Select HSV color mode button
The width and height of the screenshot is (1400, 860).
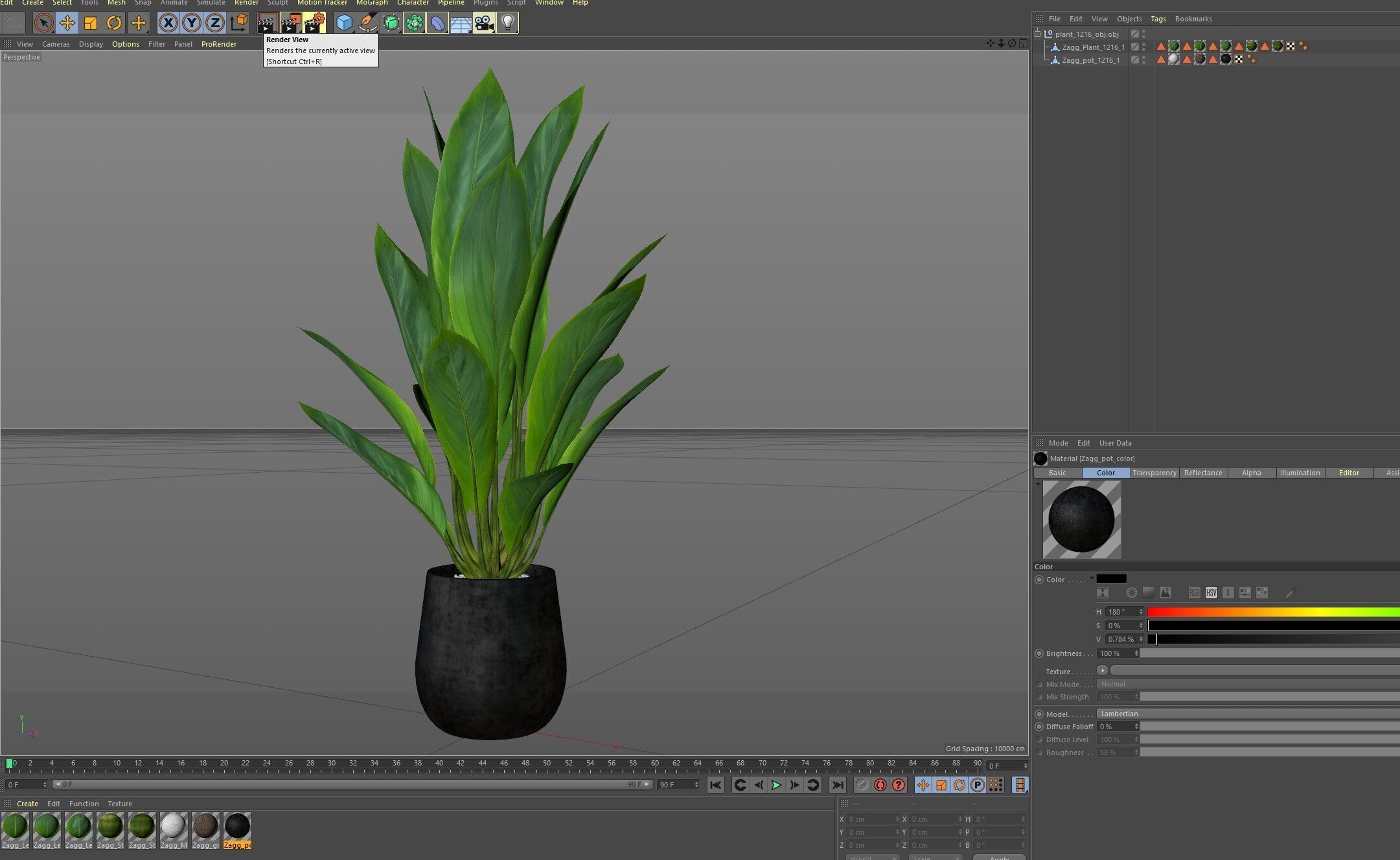click(x=1211, y=593)
